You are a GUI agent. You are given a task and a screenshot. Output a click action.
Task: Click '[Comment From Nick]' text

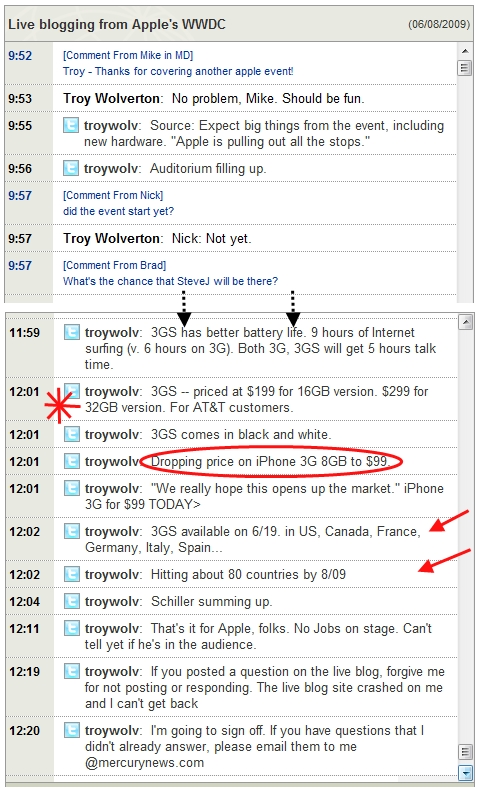[113, 195]
